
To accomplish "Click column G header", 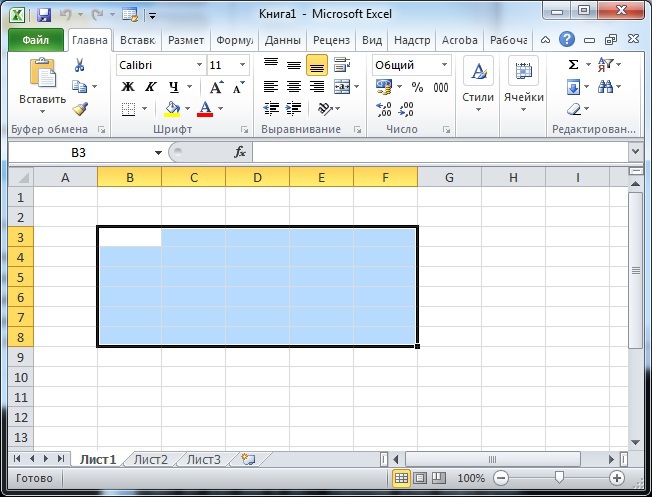I will (x=449, y=177).
